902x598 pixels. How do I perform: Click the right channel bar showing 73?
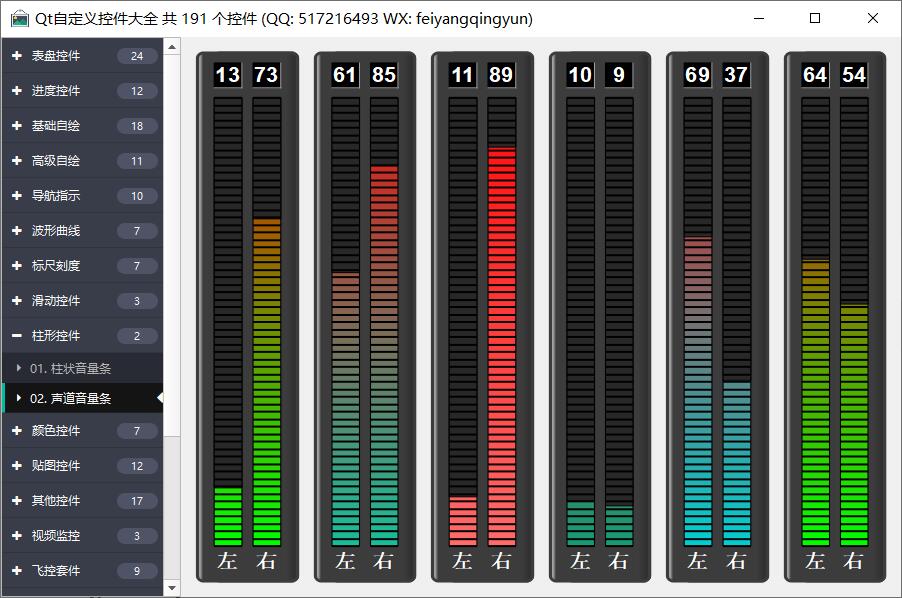pyautogui.click(x=266, y=381)
